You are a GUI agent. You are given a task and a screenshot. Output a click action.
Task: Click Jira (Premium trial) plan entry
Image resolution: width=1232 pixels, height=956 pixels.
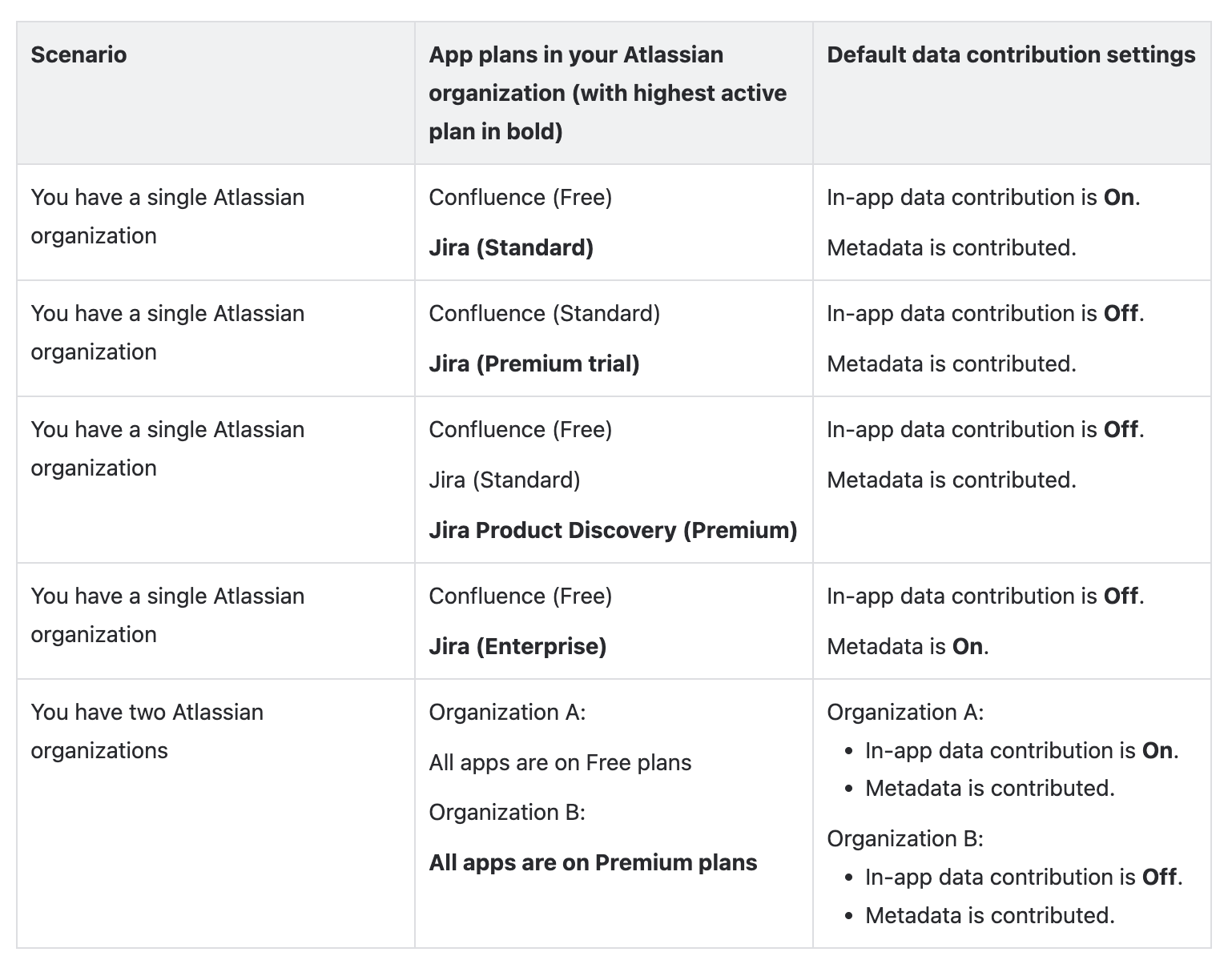pos(534,364)
